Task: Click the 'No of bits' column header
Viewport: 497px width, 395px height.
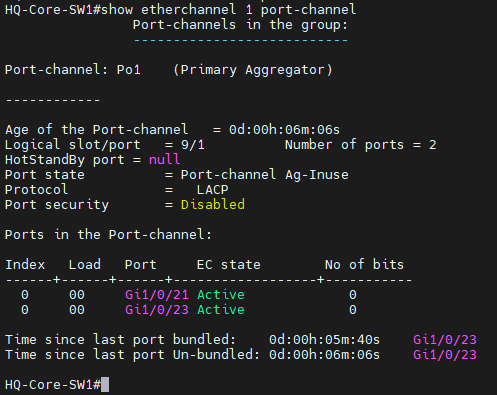Action: coord(364,265)
